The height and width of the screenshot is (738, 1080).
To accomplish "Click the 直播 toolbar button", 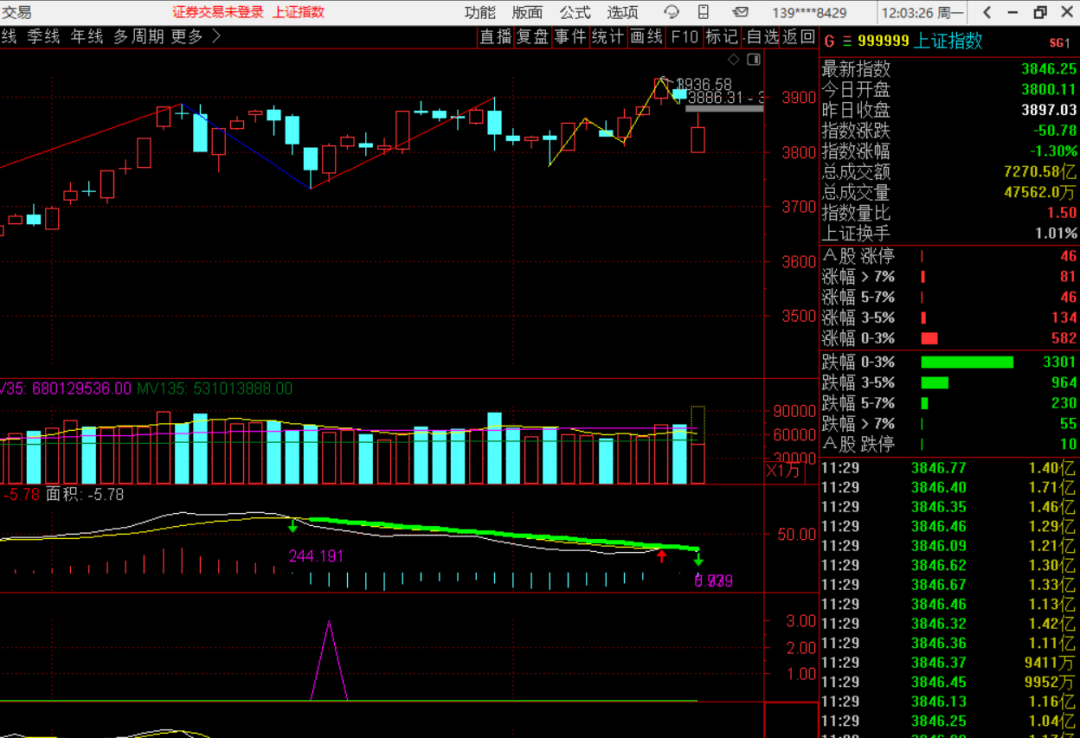I will (x=496, y=37).
